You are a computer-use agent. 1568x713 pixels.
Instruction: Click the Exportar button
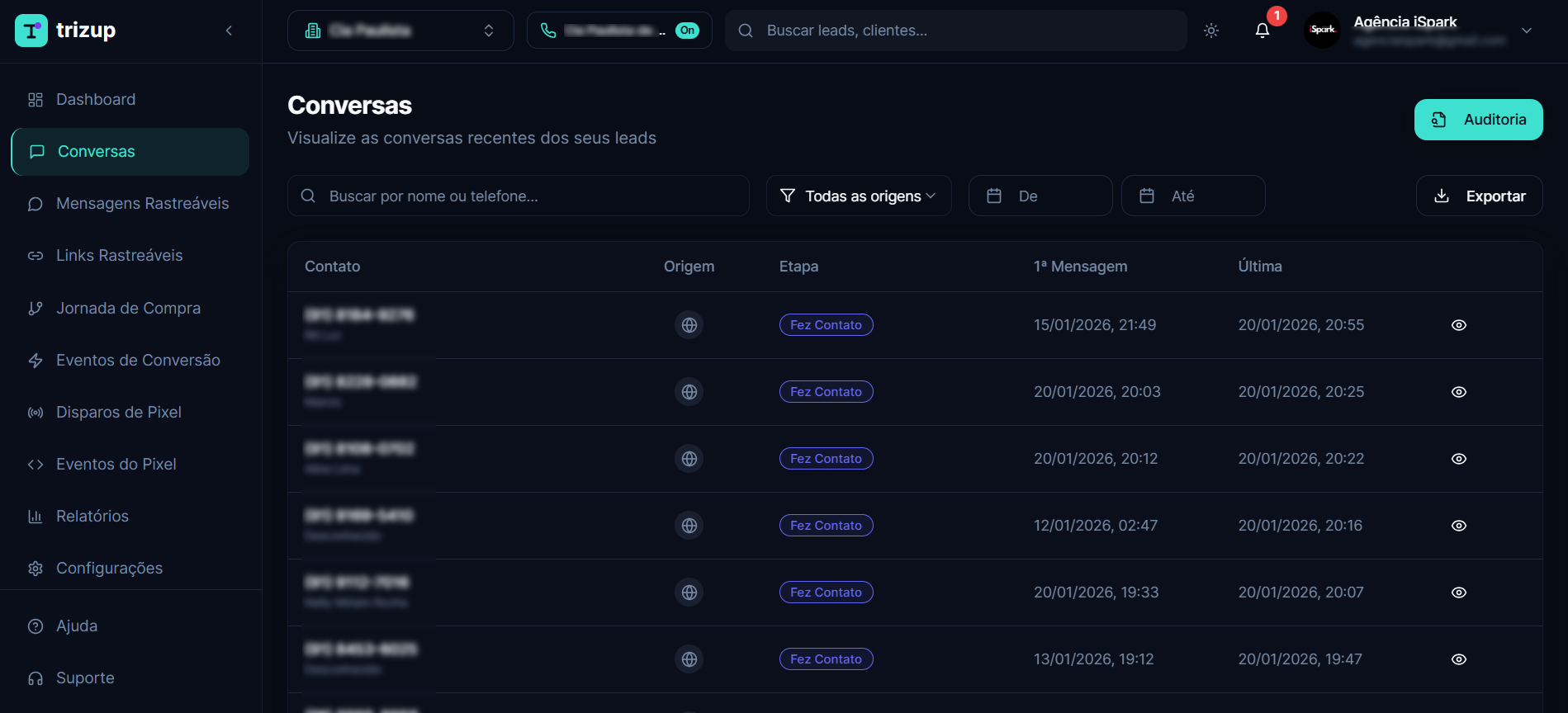point(1479,196)
